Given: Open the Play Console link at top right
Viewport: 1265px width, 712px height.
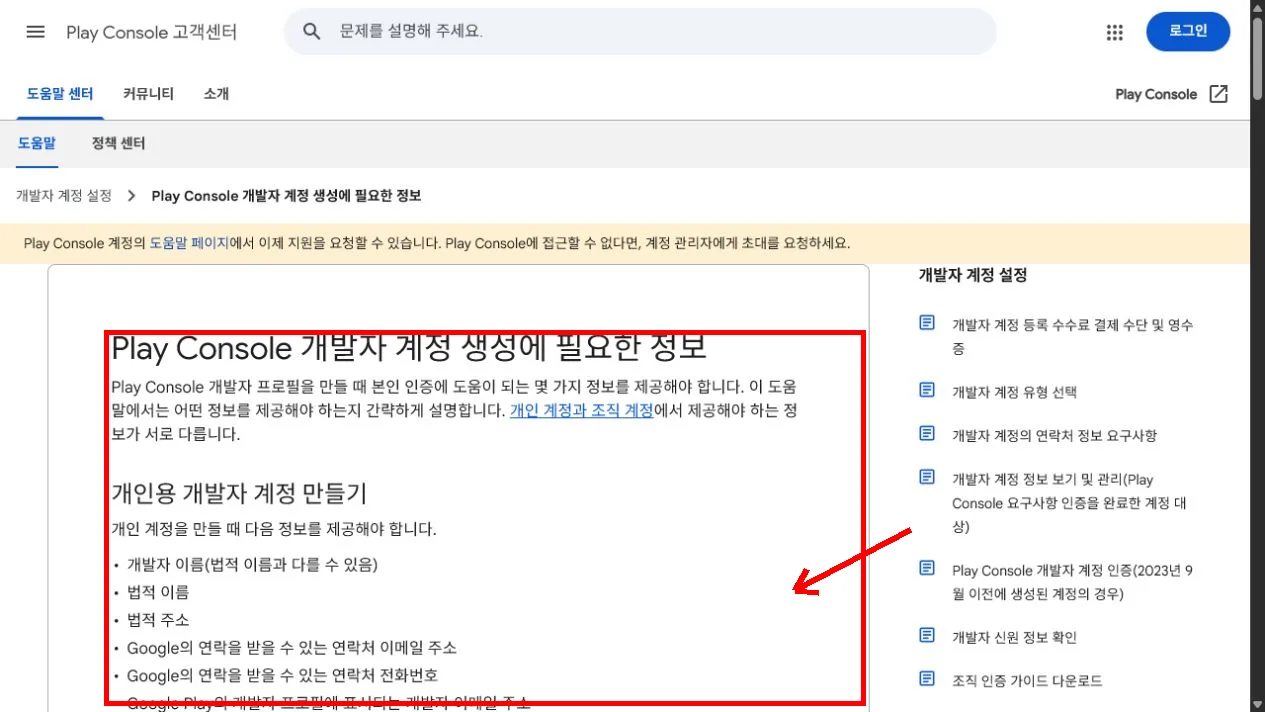Looking at the screenshot, I should click(x=1156, y=94).
